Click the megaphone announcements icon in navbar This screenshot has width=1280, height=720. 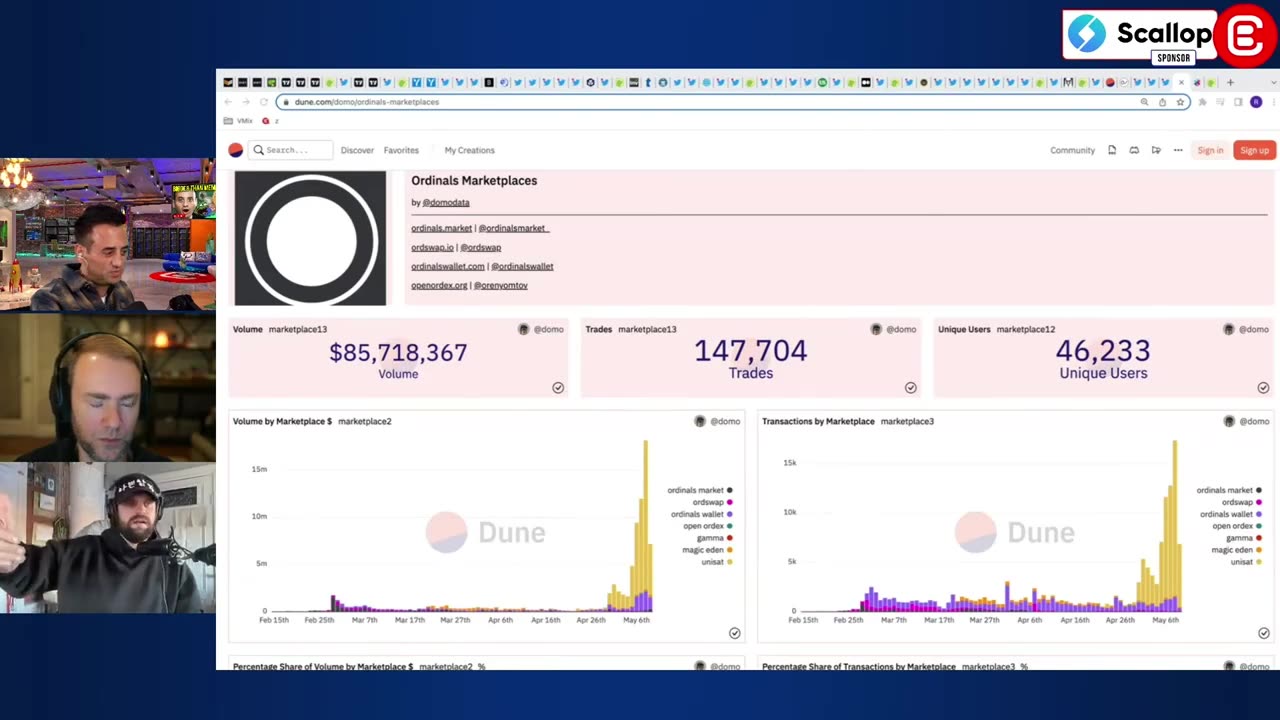point(1156,150)
